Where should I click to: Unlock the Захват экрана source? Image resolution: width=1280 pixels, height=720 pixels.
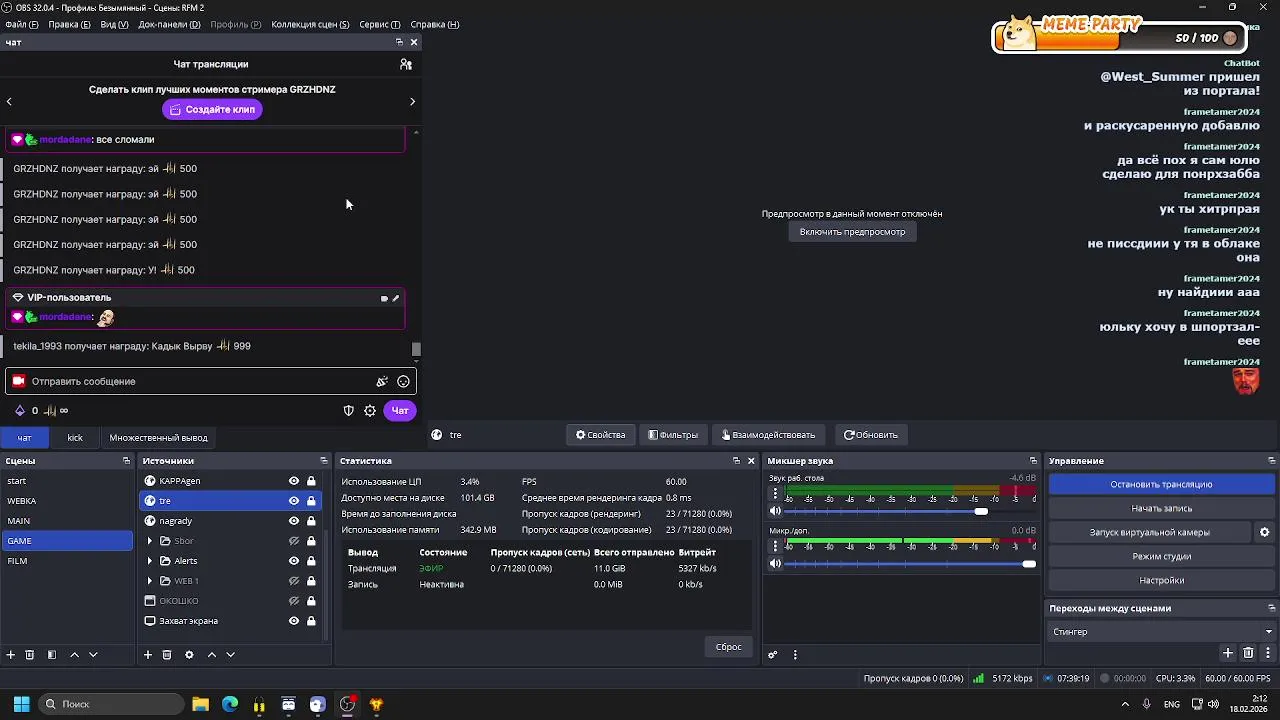(x=311, y=621)
